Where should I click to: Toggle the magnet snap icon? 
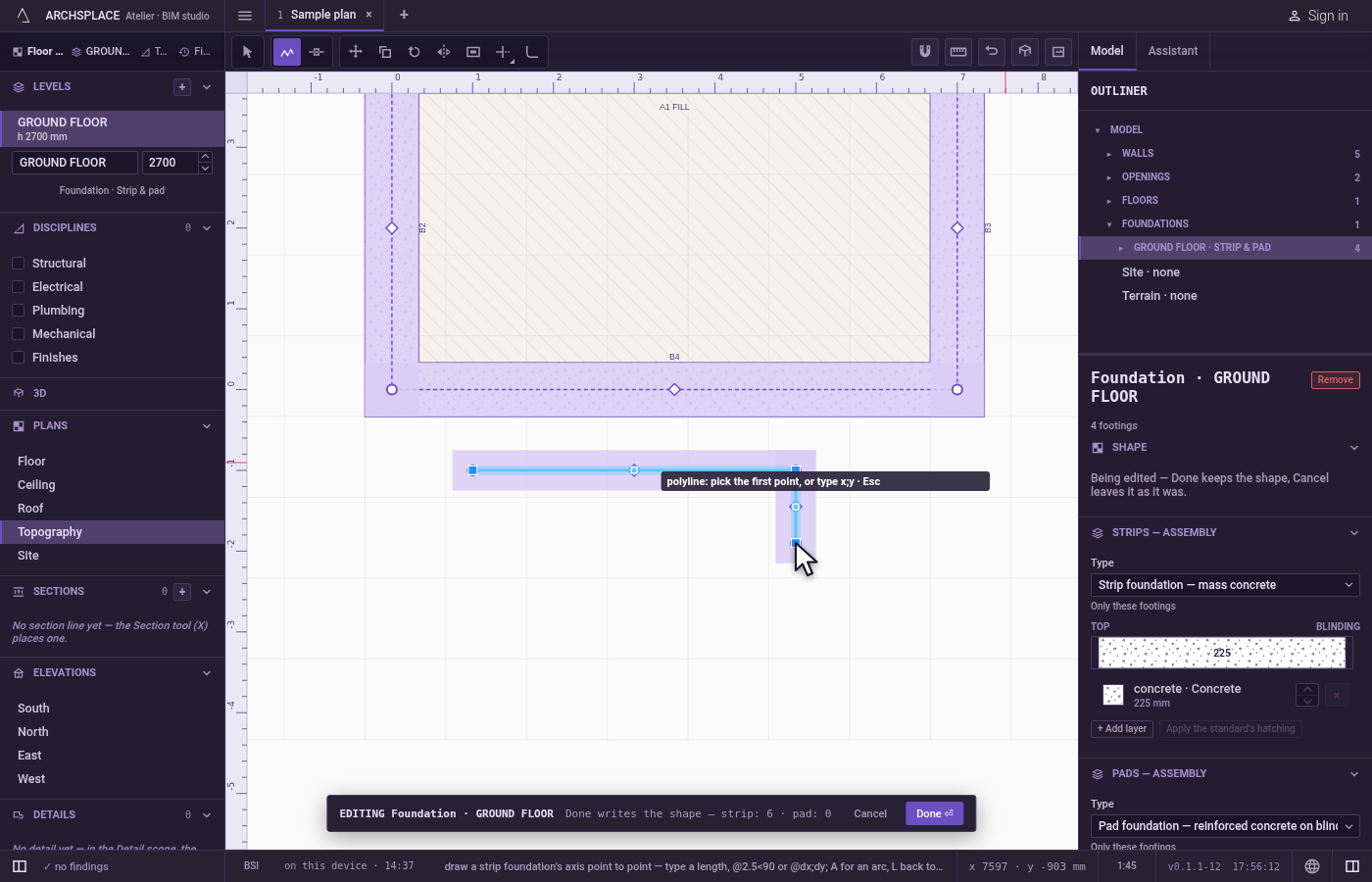[x=925, y=52]
